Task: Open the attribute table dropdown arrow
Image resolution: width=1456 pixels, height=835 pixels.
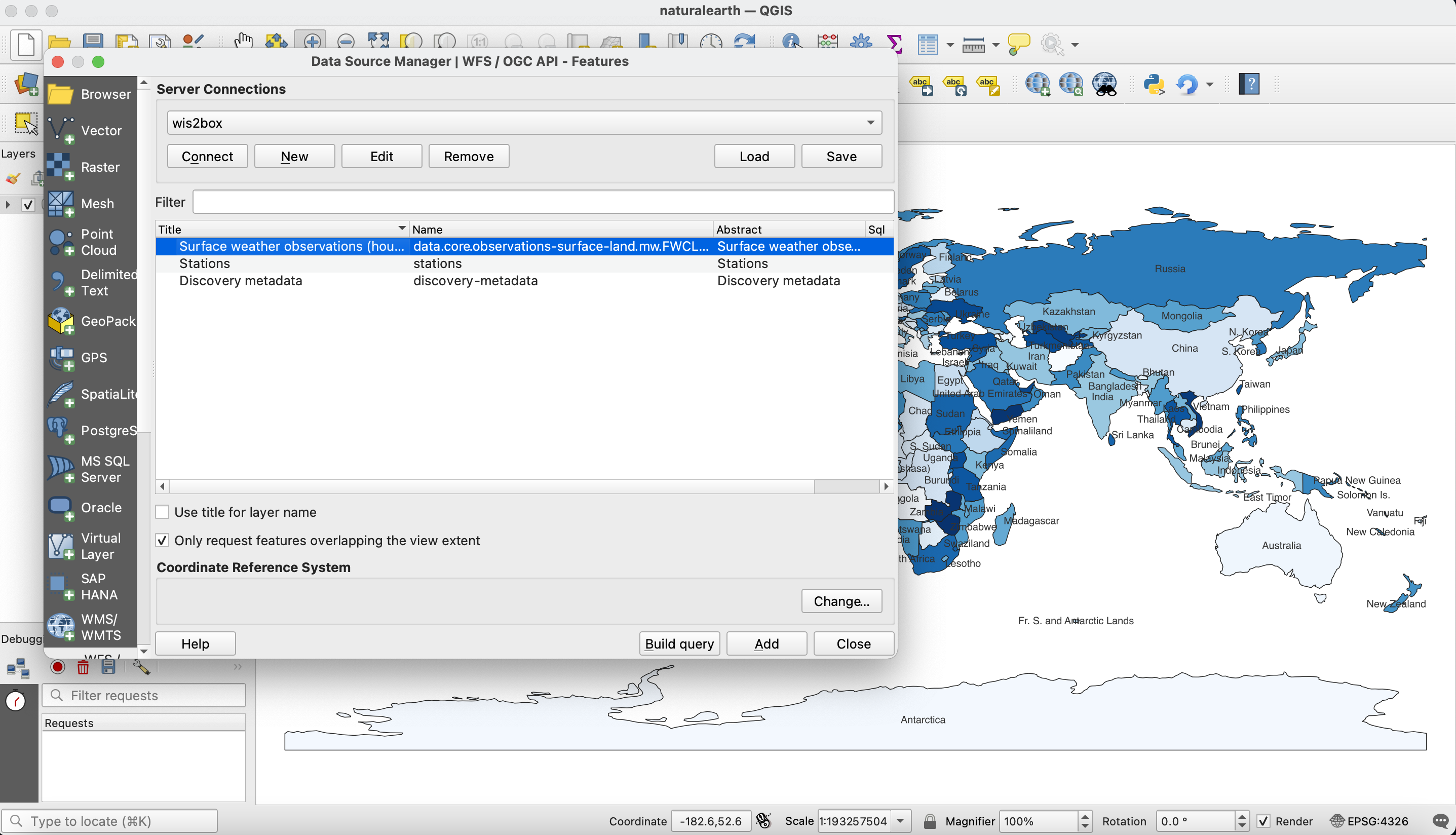Action: point(950,44)
